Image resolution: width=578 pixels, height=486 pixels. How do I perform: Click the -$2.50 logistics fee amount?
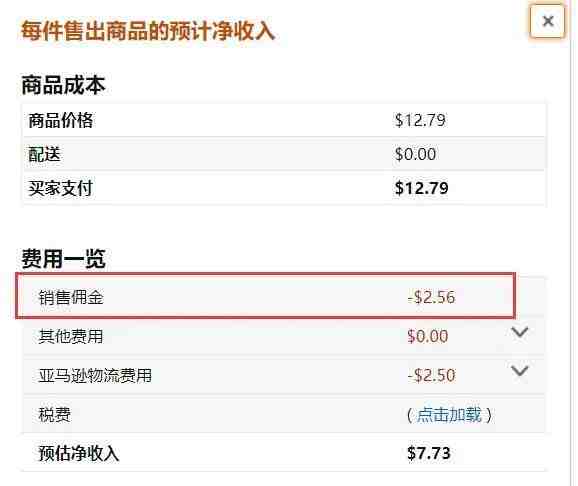[431, 375]
